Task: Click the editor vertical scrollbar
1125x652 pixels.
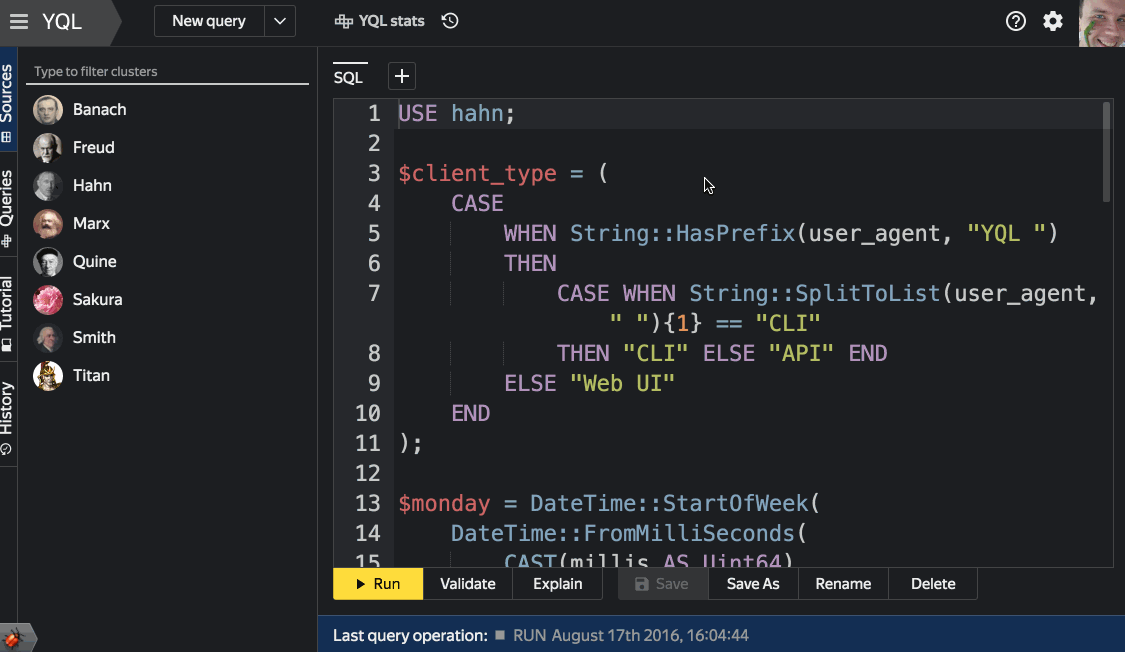Action: (x=1106, y=152)
